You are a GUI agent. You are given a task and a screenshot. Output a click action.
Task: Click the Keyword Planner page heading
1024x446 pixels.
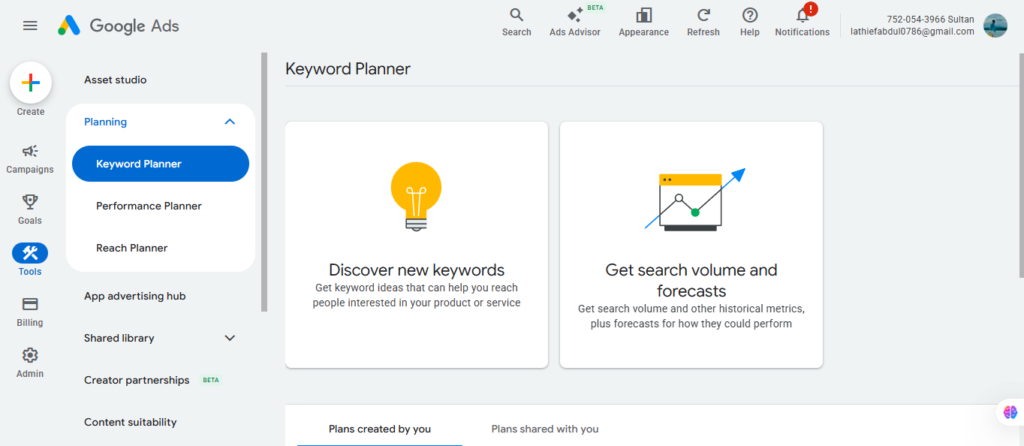pyautogui.click(x=348, y=69)
